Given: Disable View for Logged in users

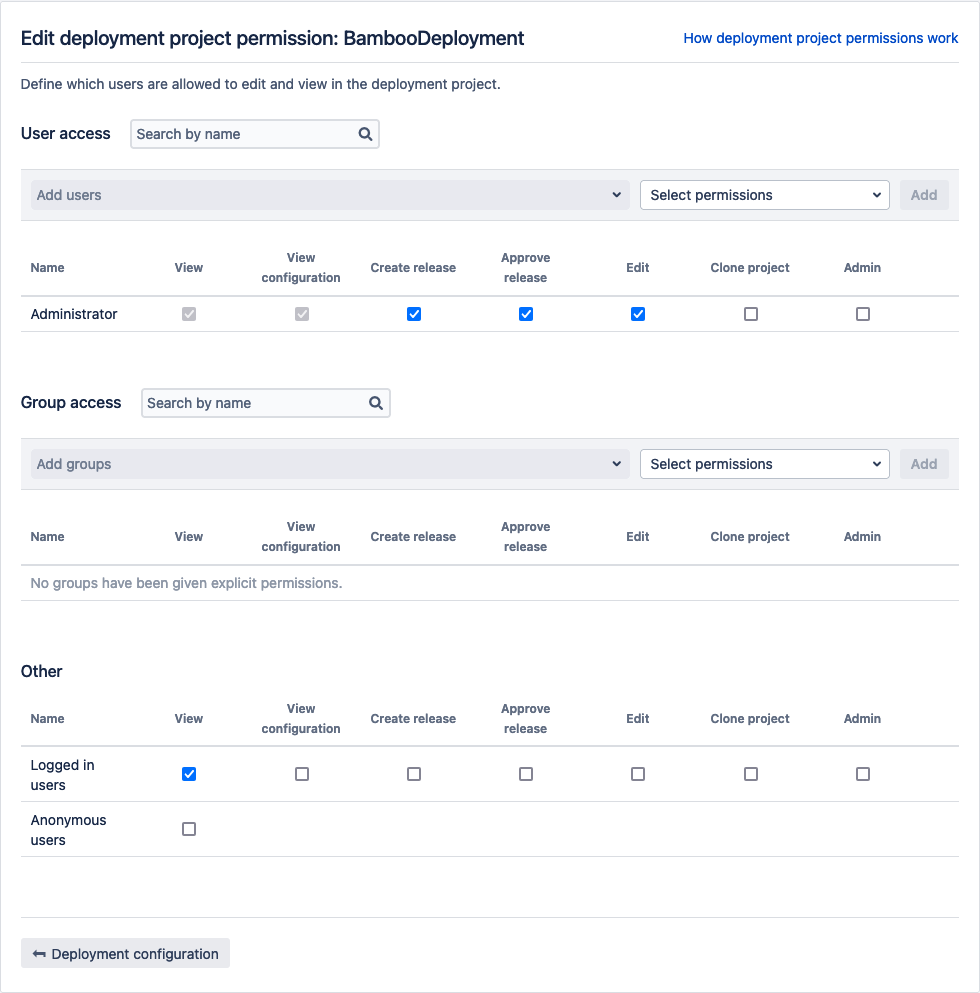Looking at the screenshot, I should coord(189,774).
